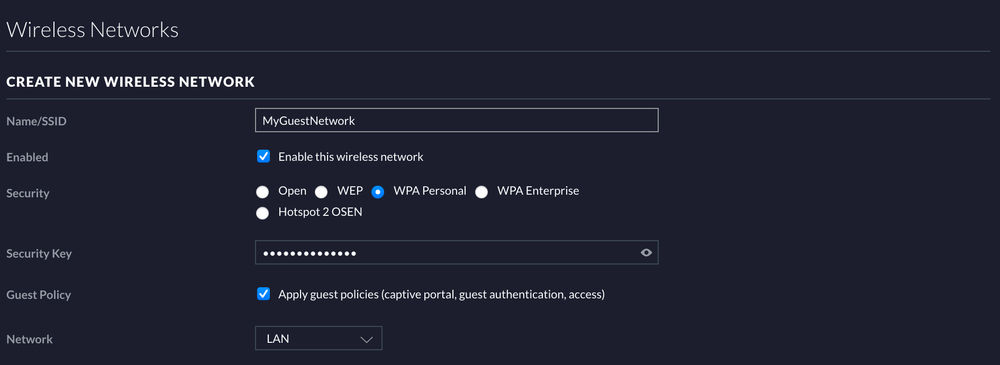The width and height of the screenshot is (1000, 365).
Task: Show the hidden security key with eye icon
Action: [x=646, y=253]
